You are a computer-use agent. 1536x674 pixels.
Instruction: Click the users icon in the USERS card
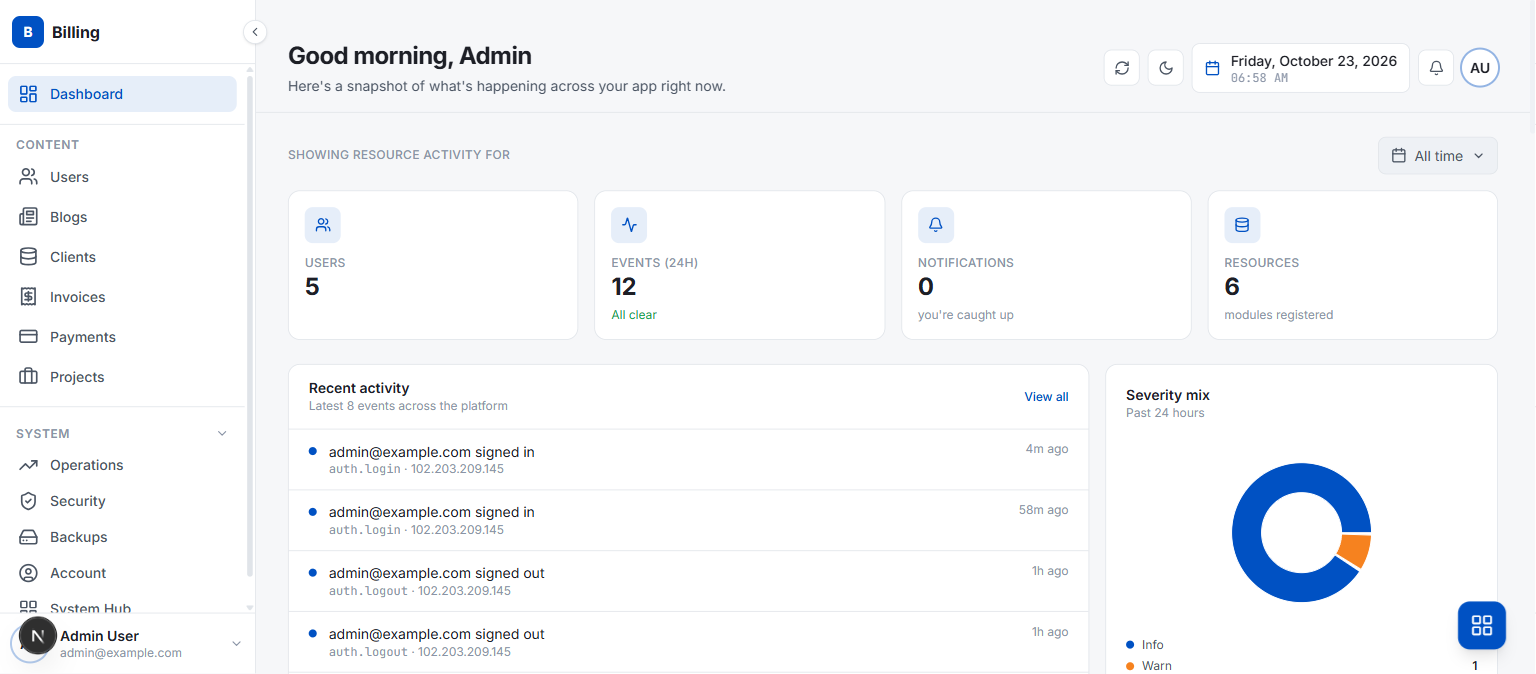coord(323,225)
